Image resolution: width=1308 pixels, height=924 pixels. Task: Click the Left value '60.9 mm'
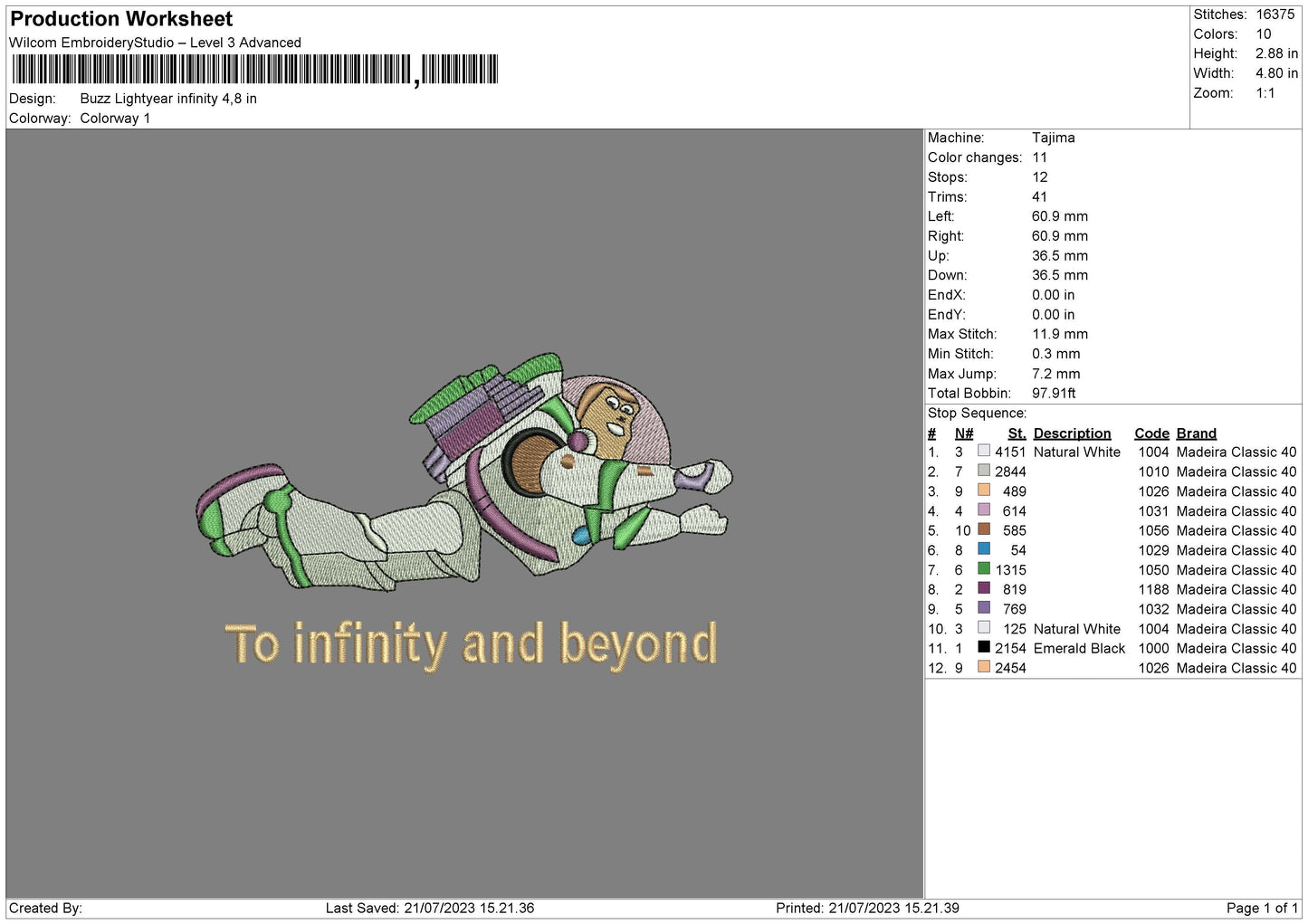(1060, 216)
